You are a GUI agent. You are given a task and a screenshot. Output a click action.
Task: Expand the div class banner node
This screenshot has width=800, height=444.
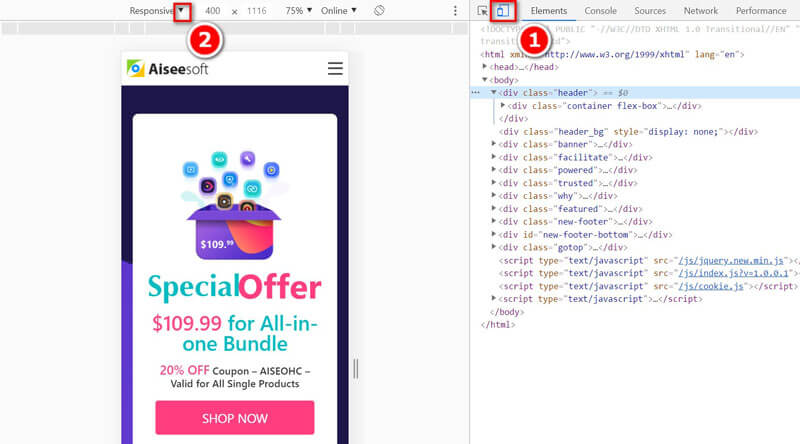(x=494, y=144)
